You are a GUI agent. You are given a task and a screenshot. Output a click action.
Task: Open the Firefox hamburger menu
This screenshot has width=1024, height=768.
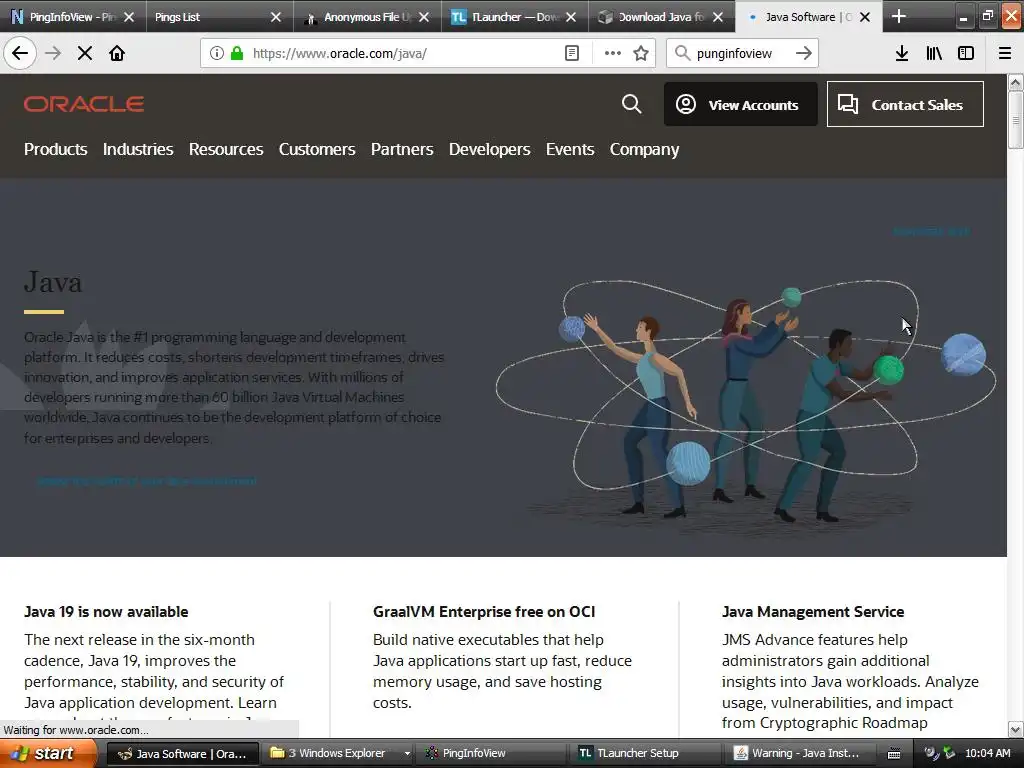1005,53
